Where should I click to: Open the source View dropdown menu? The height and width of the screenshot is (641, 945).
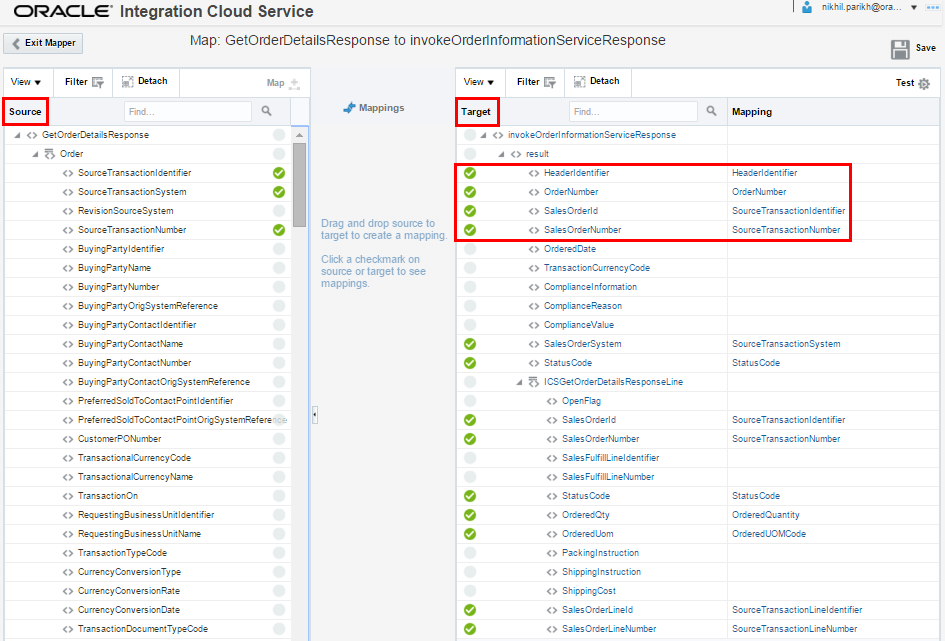(x=25, y=82)
